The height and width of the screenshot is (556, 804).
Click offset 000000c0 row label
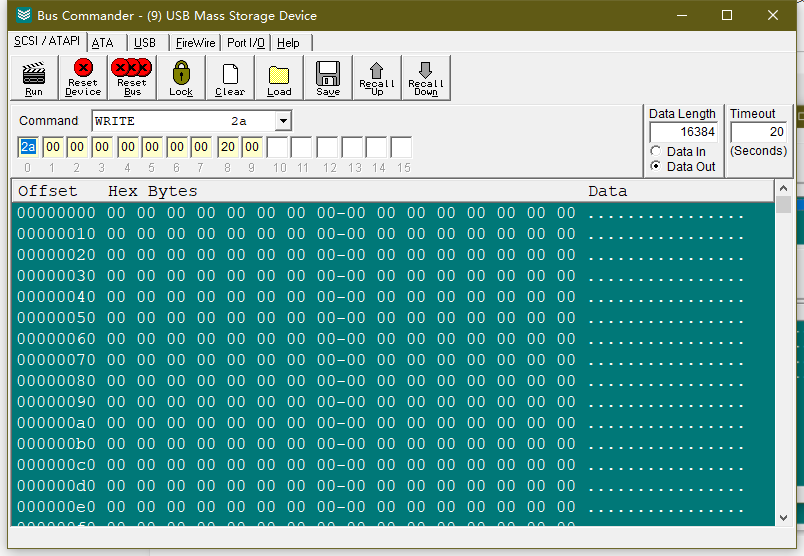(56, 465)
